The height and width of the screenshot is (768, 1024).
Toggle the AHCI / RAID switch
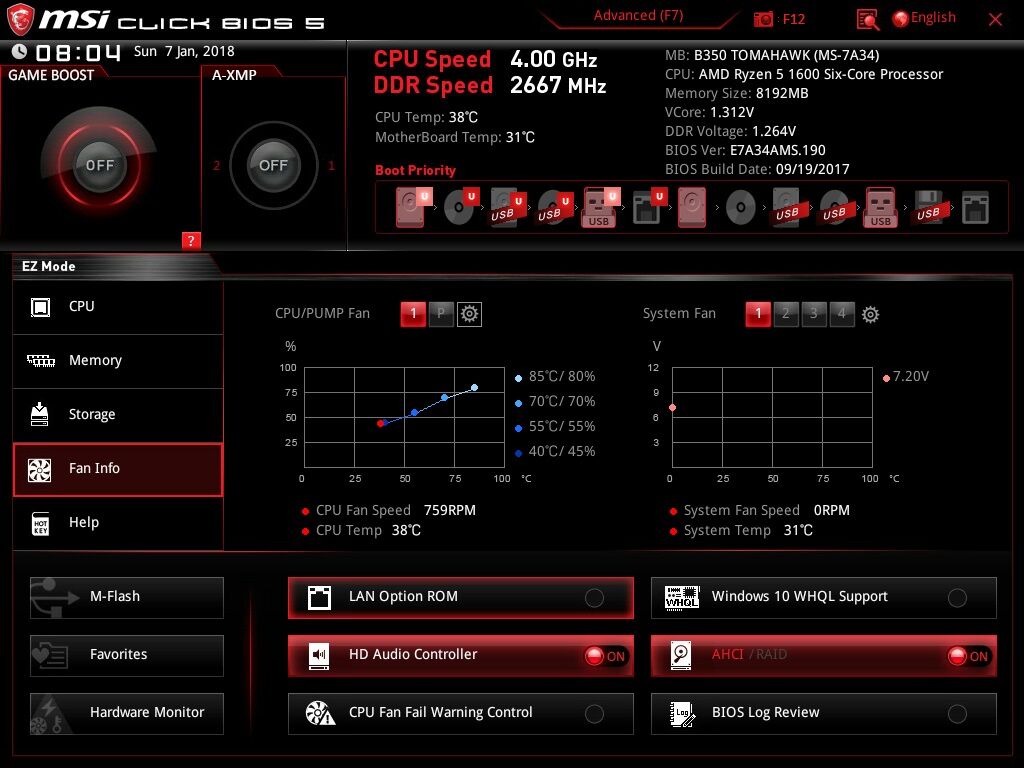(824, 655)
